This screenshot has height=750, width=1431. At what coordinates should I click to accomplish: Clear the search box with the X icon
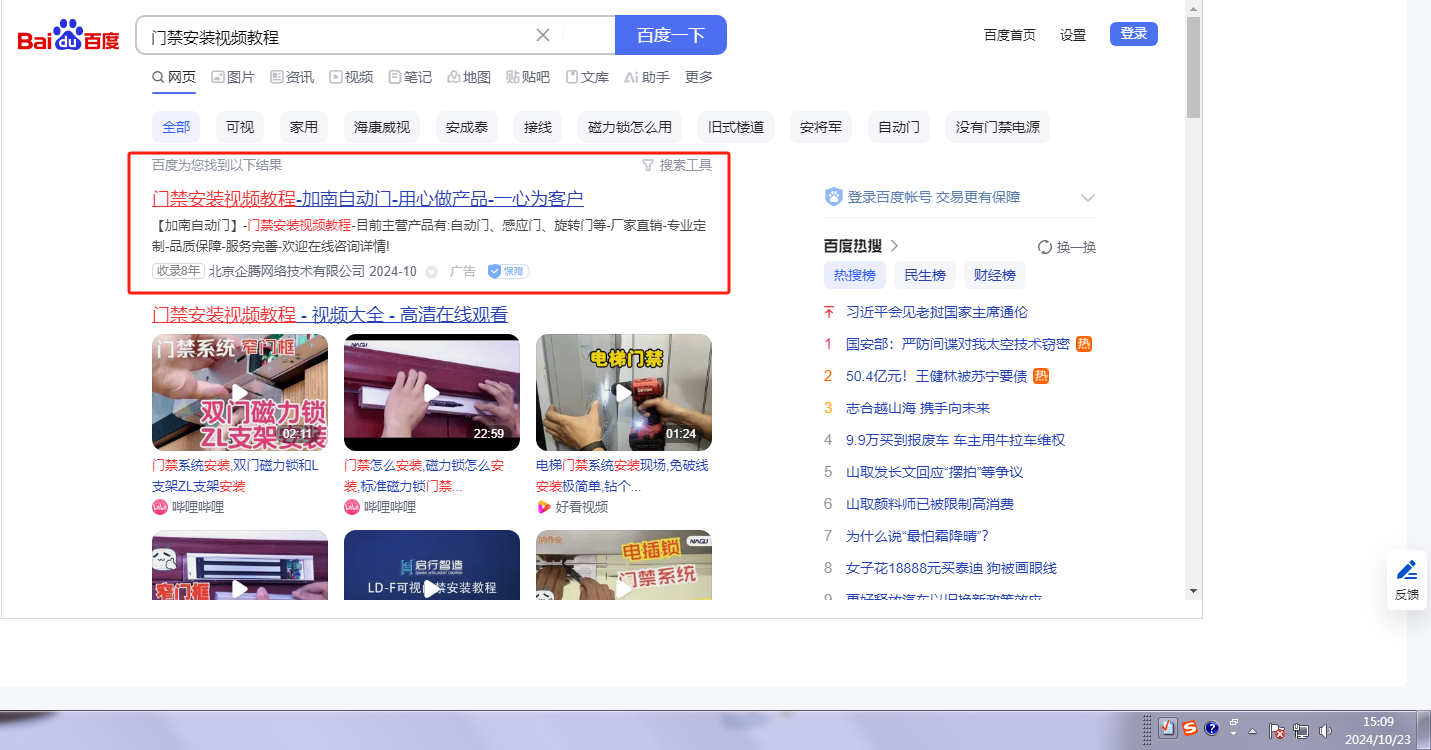point(543,35)
